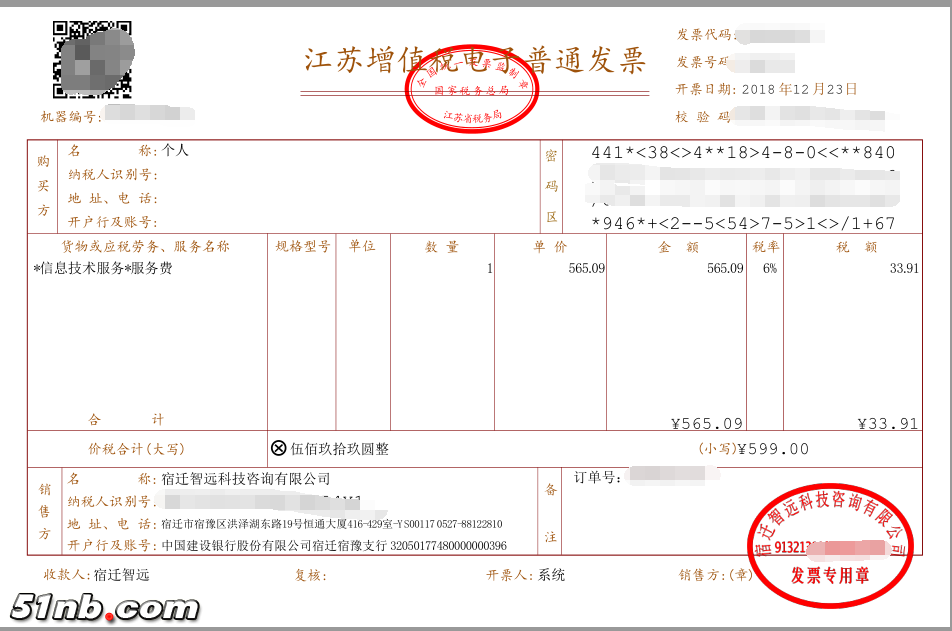
Task: Click the item name *信息技术服务*服务费
Action: (103, 269)
